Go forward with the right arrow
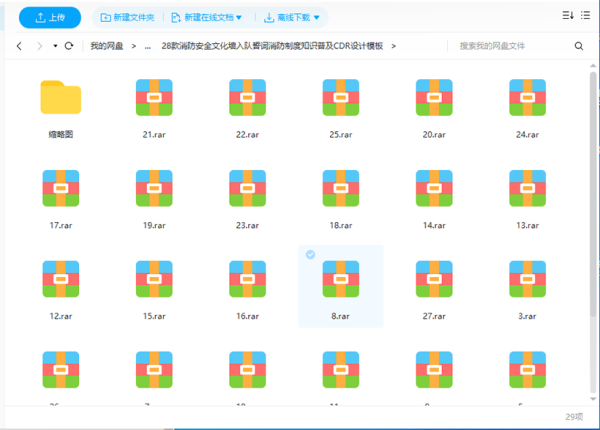The width and height of the screenshot is (600, 430). [39, 46]
